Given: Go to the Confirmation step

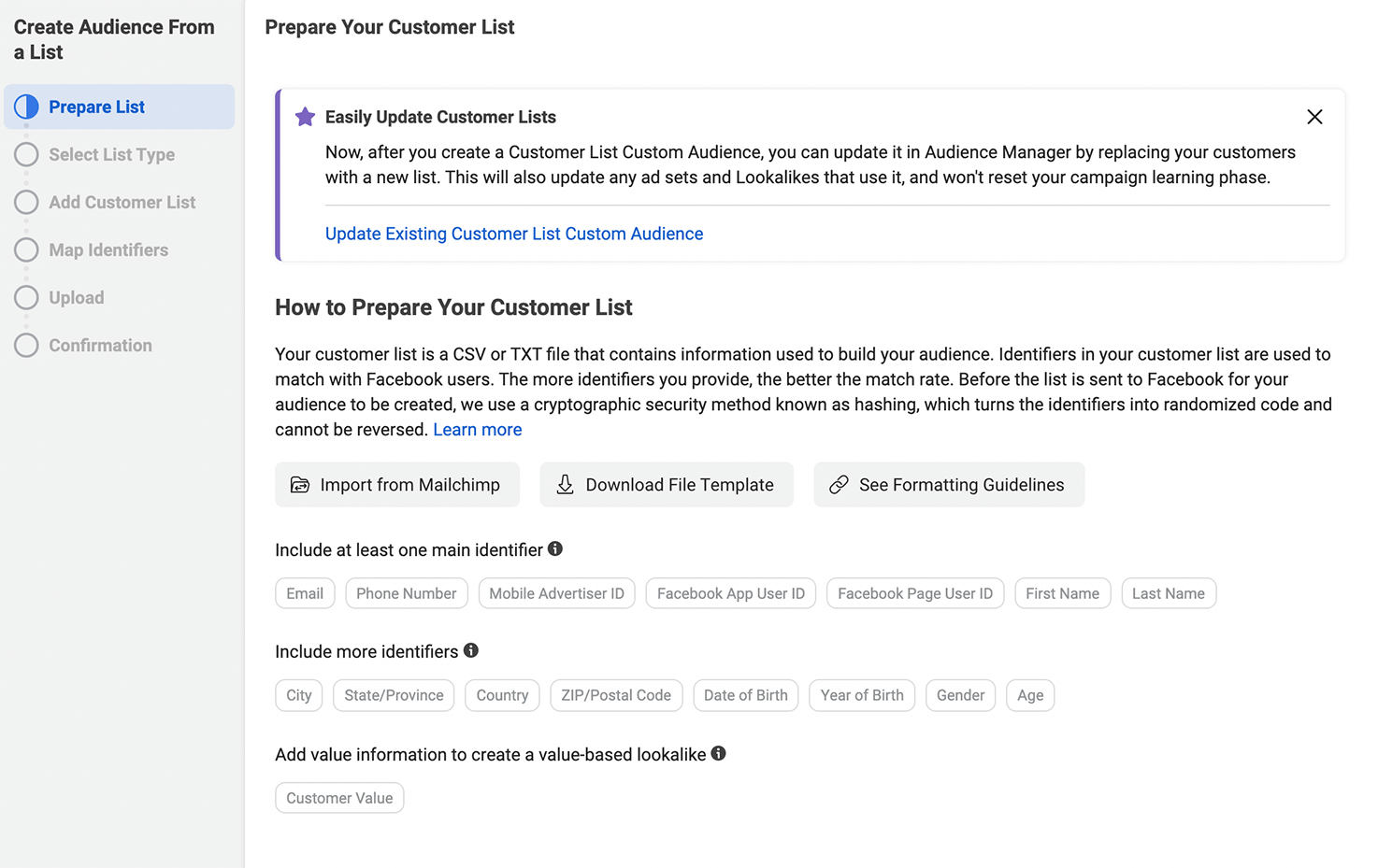Looking at the screenshot, I should [100, 345].
